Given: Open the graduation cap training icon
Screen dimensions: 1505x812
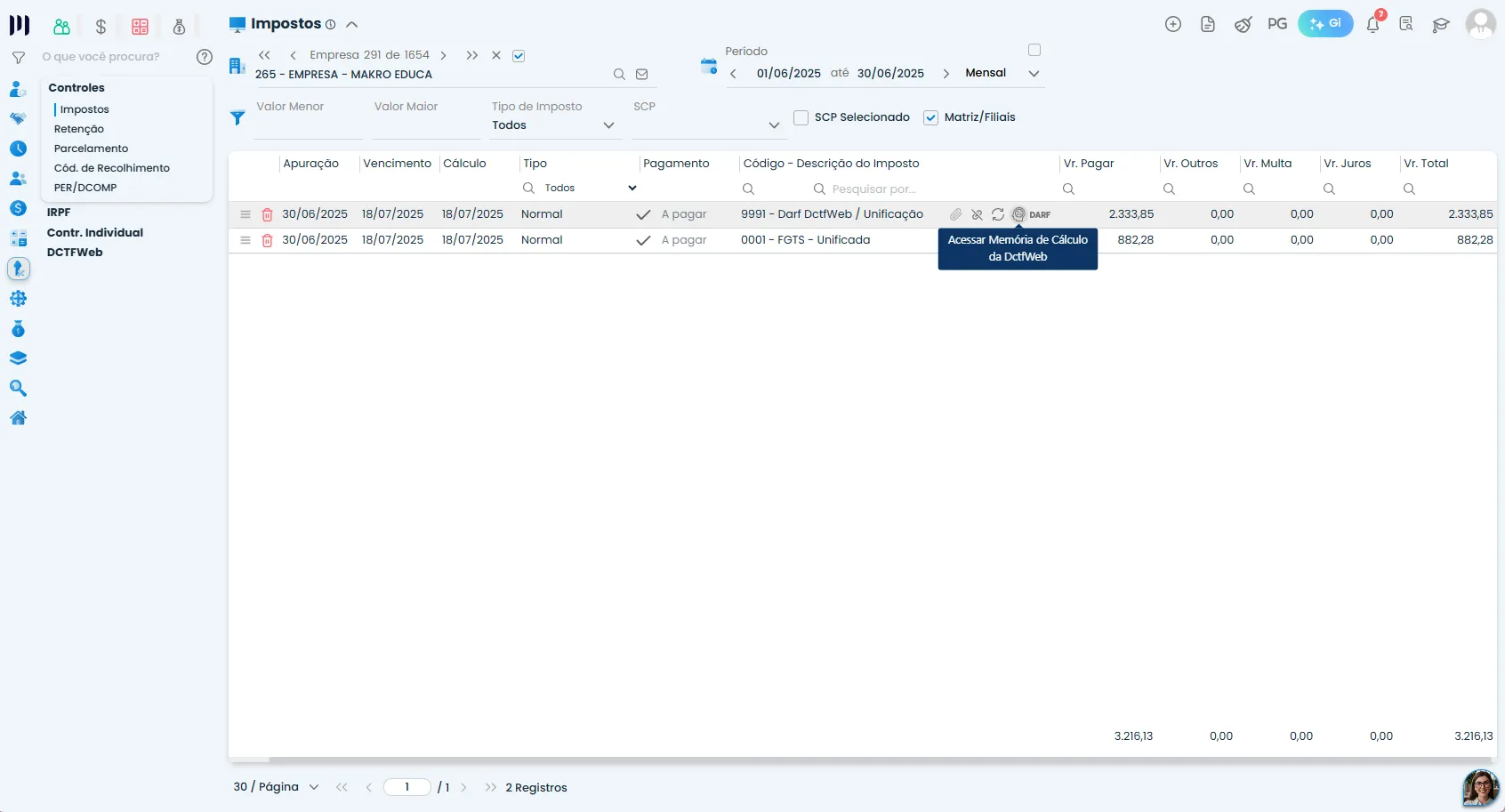Looking at the screenshot, I should (1441, 25).
